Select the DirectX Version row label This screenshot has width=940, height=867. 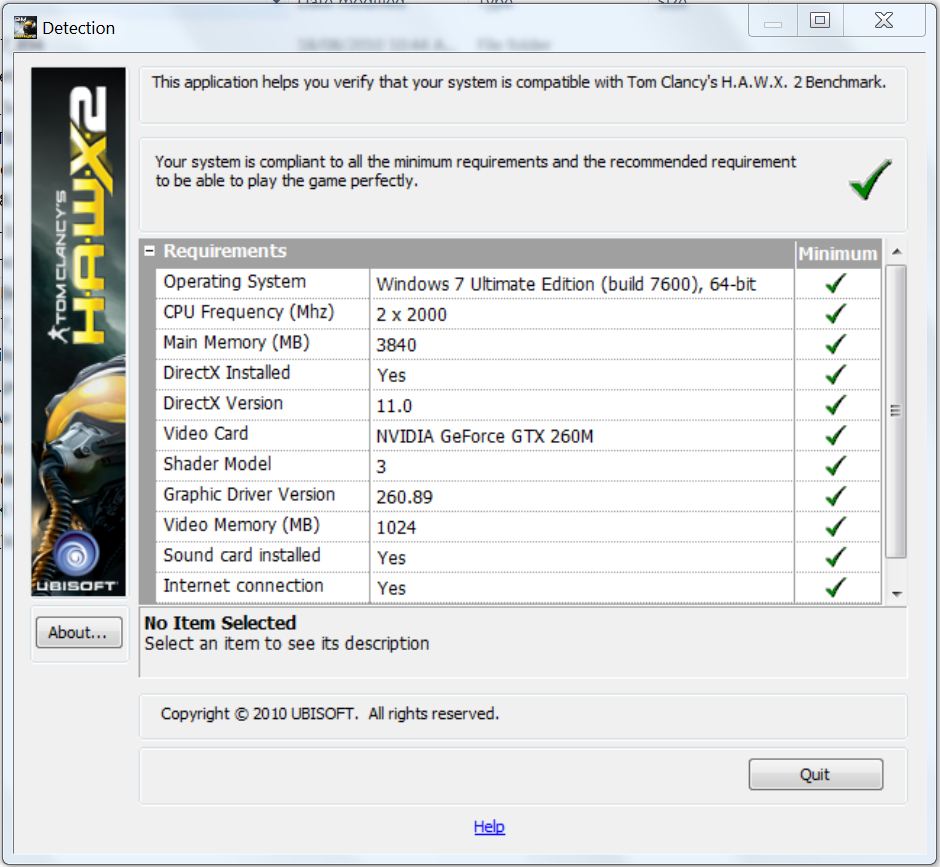click(x=223, y=404)
